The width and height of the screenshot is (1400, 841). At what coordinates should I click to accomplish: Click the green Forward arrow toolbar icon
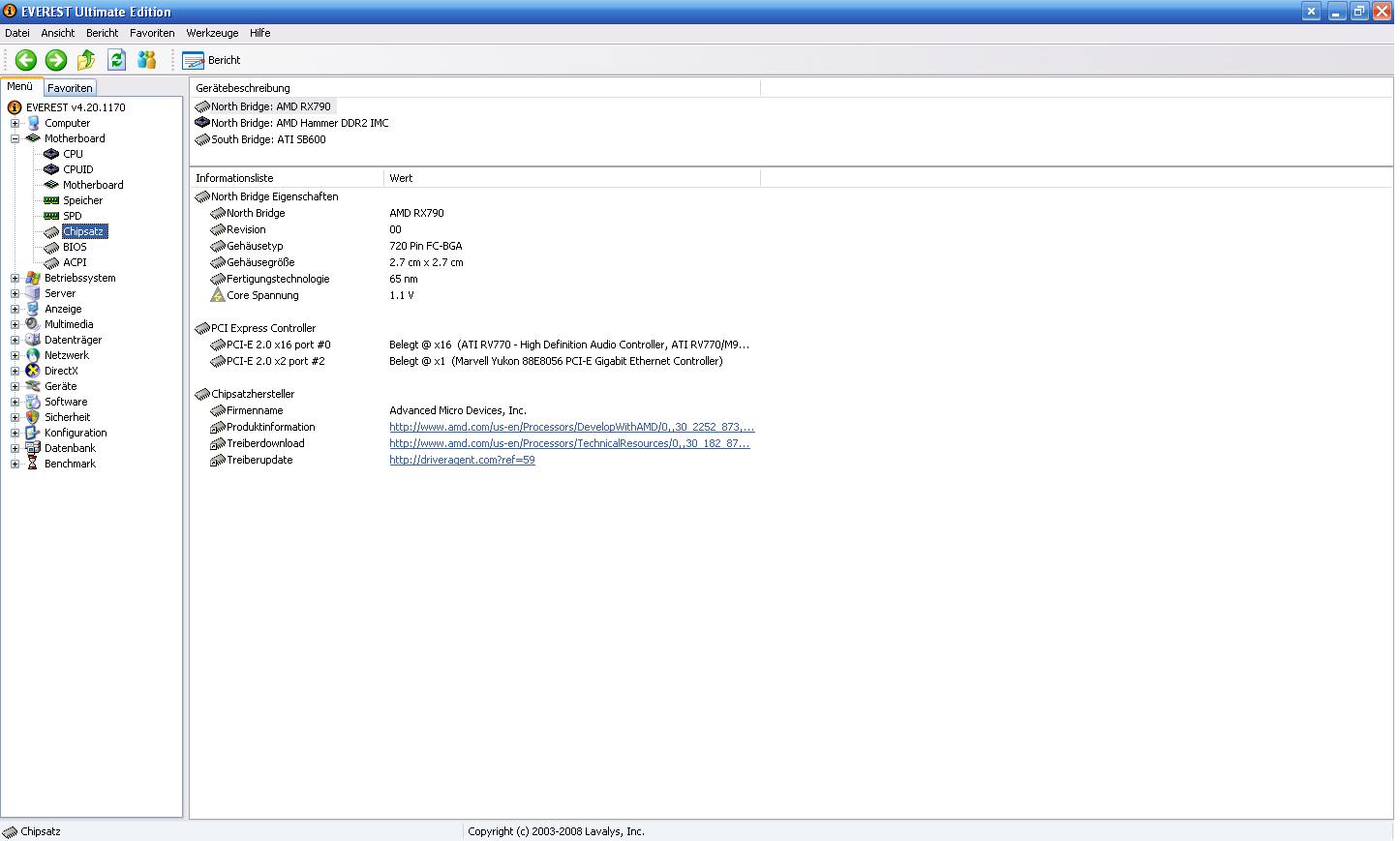(56, 60)
